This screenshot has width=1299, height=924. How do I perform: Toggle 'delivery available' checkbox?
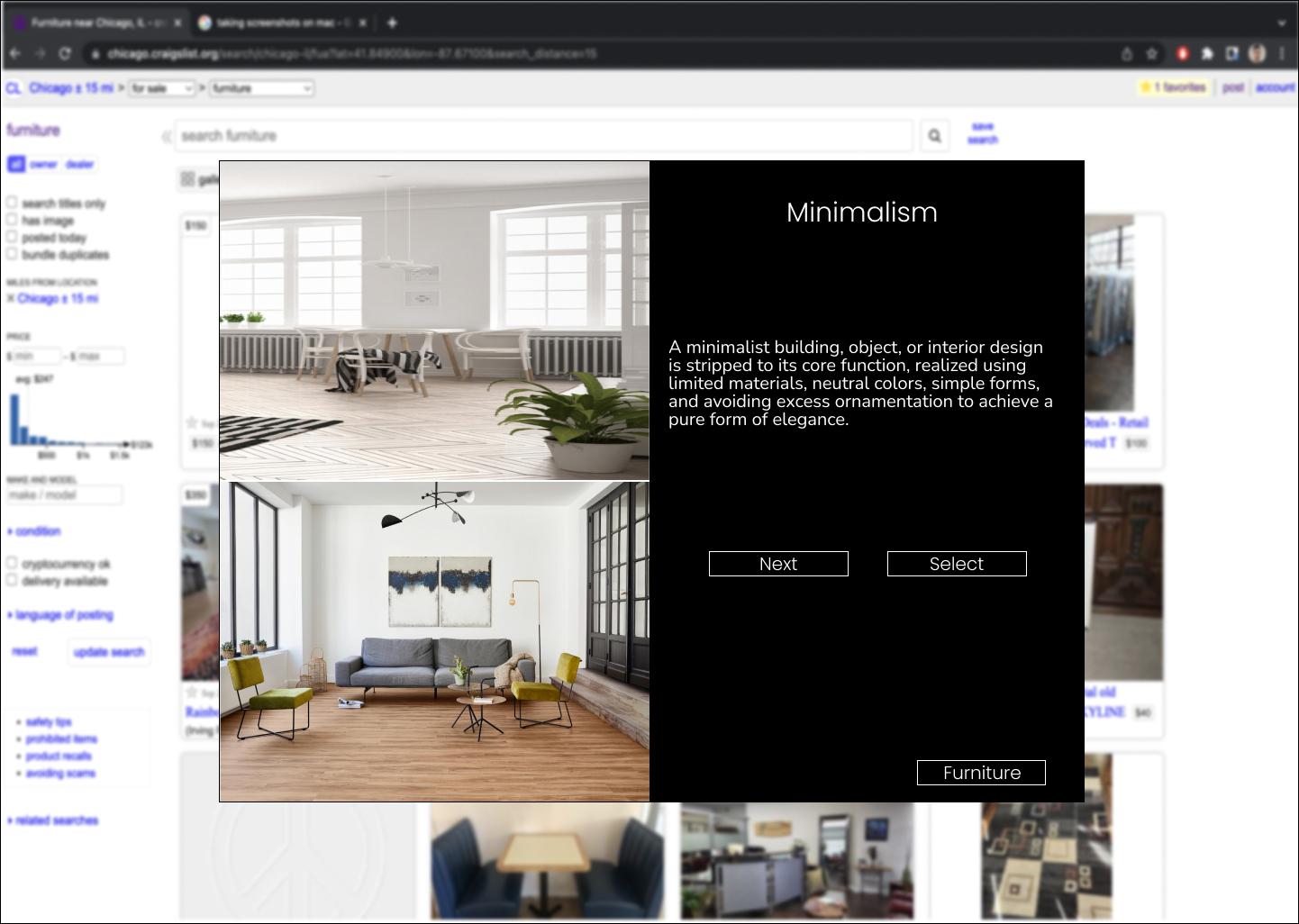pyautogui.click(x=12, y=581)
